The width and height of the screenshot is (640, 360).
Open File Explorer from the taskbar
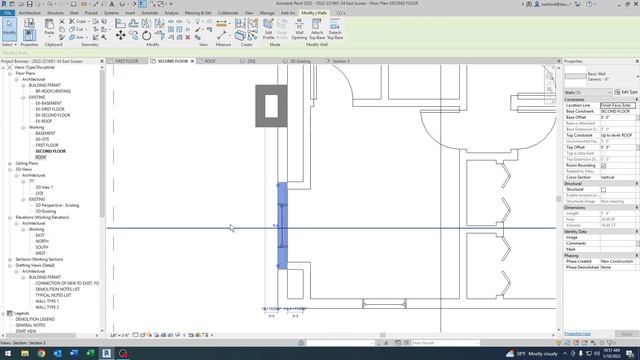coord(25,353)
